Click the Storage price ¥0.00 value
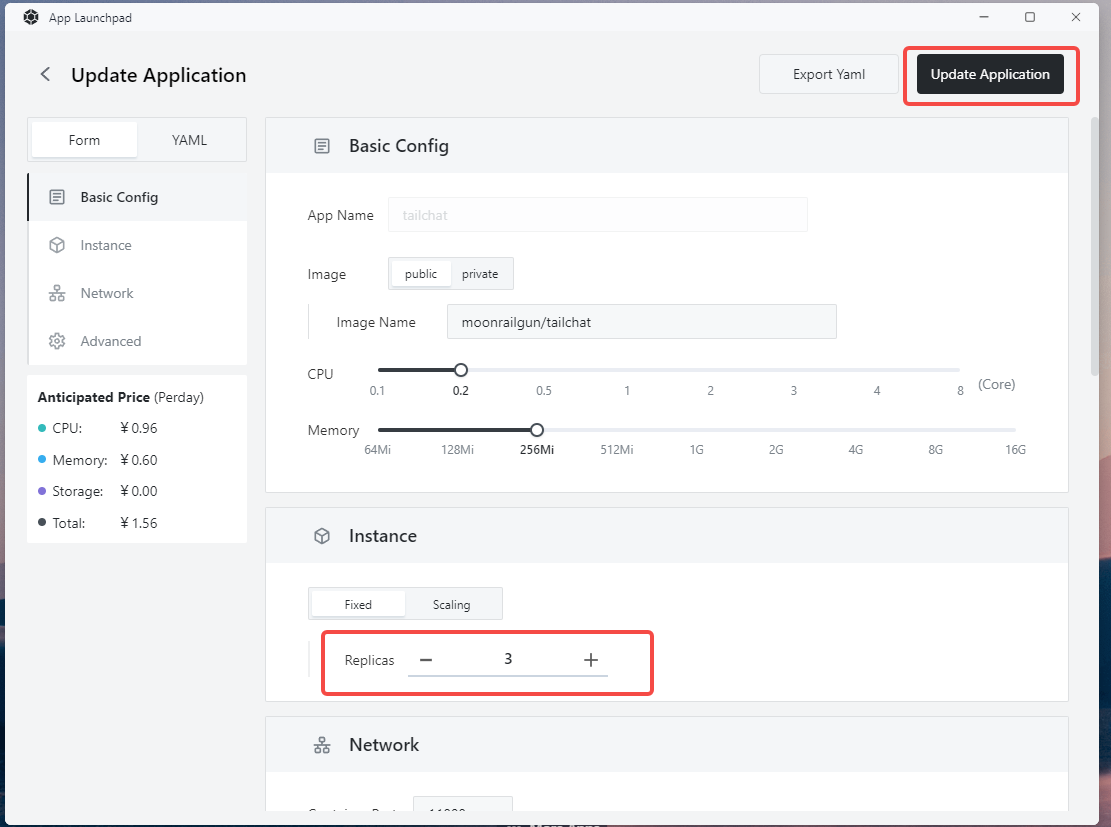The image size is (1111, 827). coord(139,491)
